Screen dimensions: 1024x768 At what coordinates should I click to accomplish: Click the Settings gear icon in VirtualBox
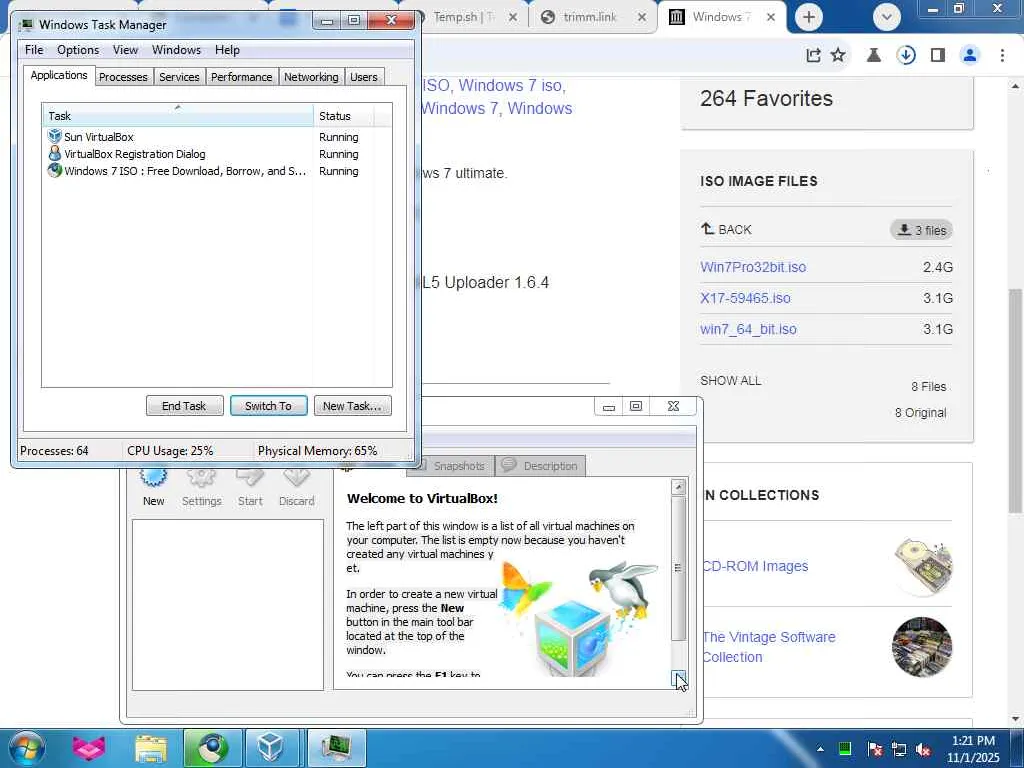coord(201,477)
